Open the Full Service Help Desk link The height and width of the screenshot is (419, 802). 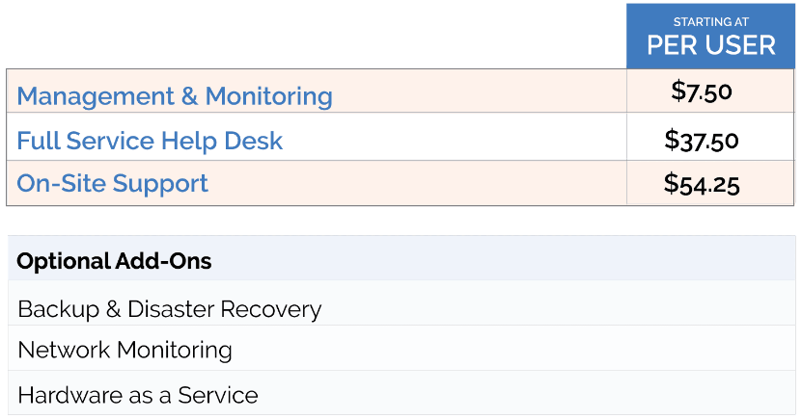coord(149,141)
